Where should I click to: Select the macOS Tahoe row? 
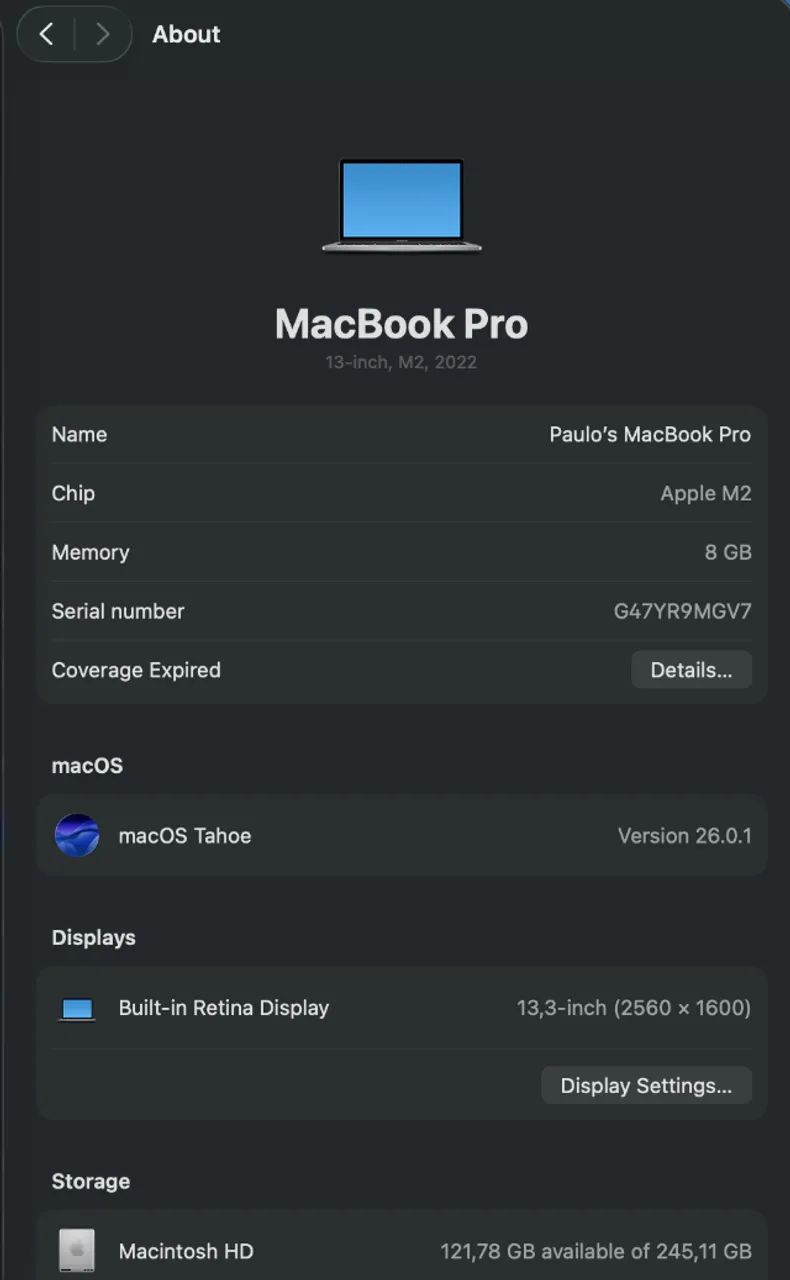[400, 836]
